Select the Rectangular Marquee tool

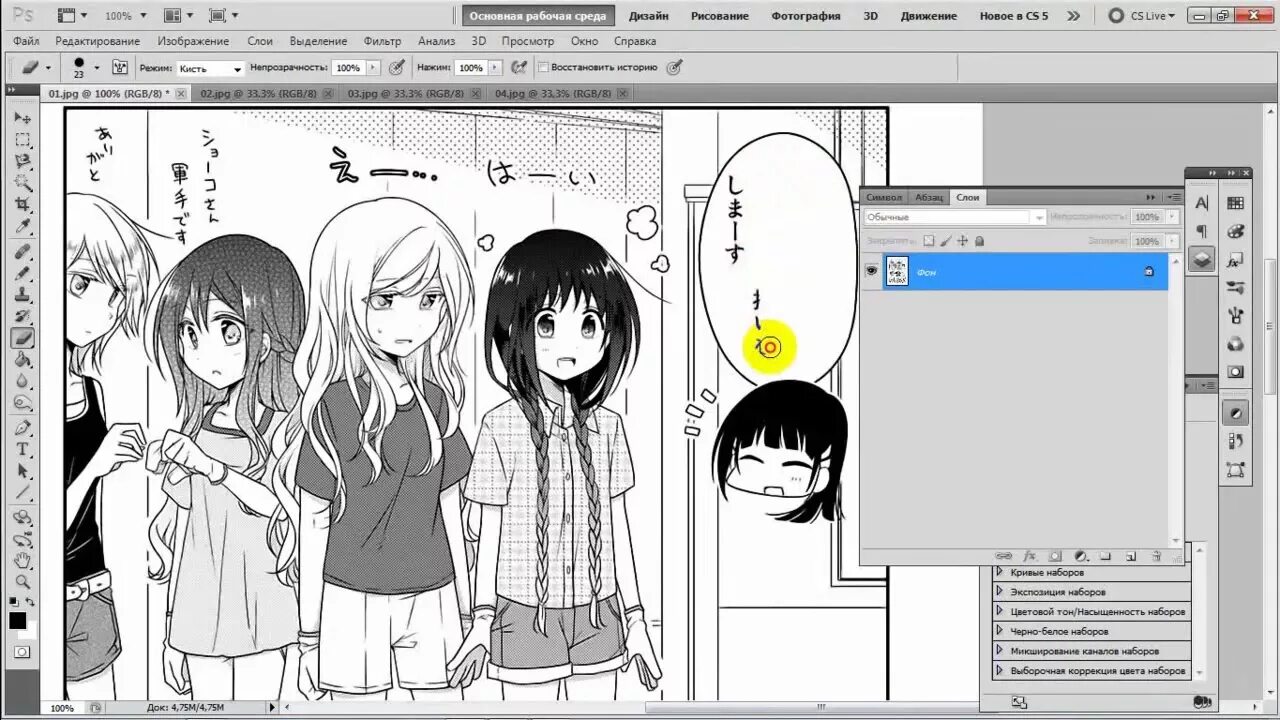coord(22,140)
